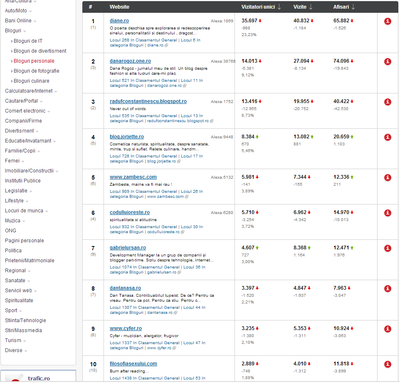Click the red icon in danarogoz.one.ro row
The width and height of the screenshot is (400, 384).
[x=387, y=62]
